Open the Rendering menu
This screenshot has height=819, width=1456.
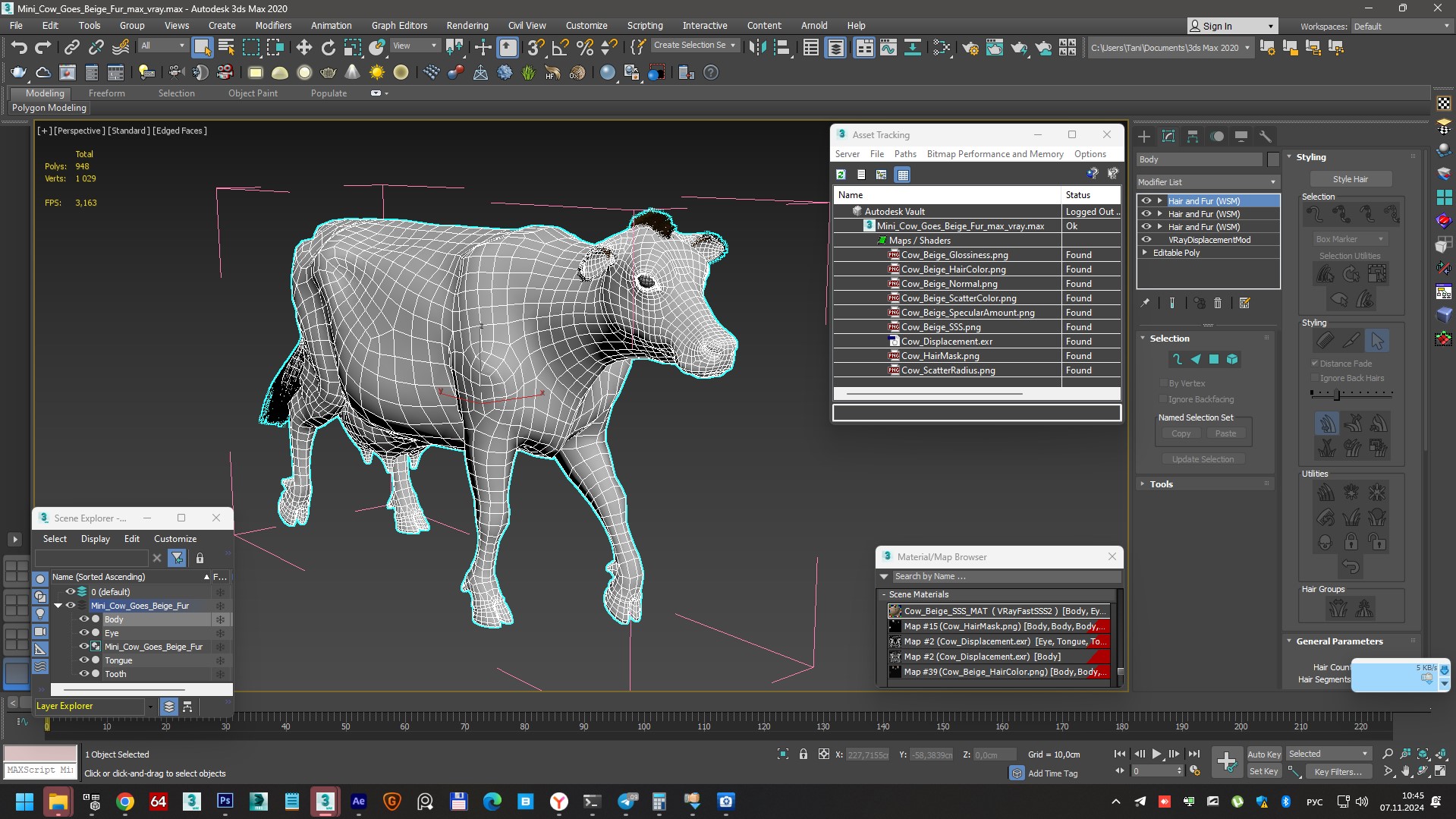[467, 25]
